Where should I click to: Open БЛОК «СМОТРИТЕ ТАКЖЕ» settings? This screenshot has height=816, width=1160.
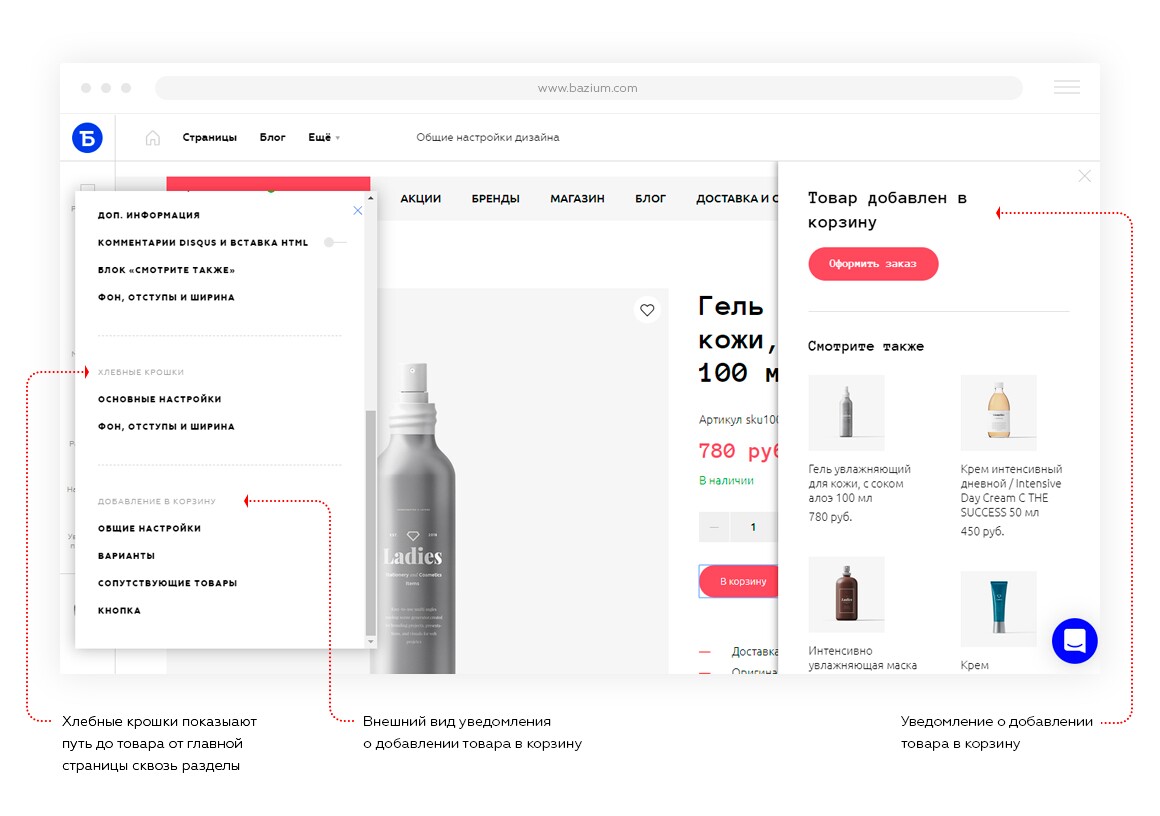point(166,270)
